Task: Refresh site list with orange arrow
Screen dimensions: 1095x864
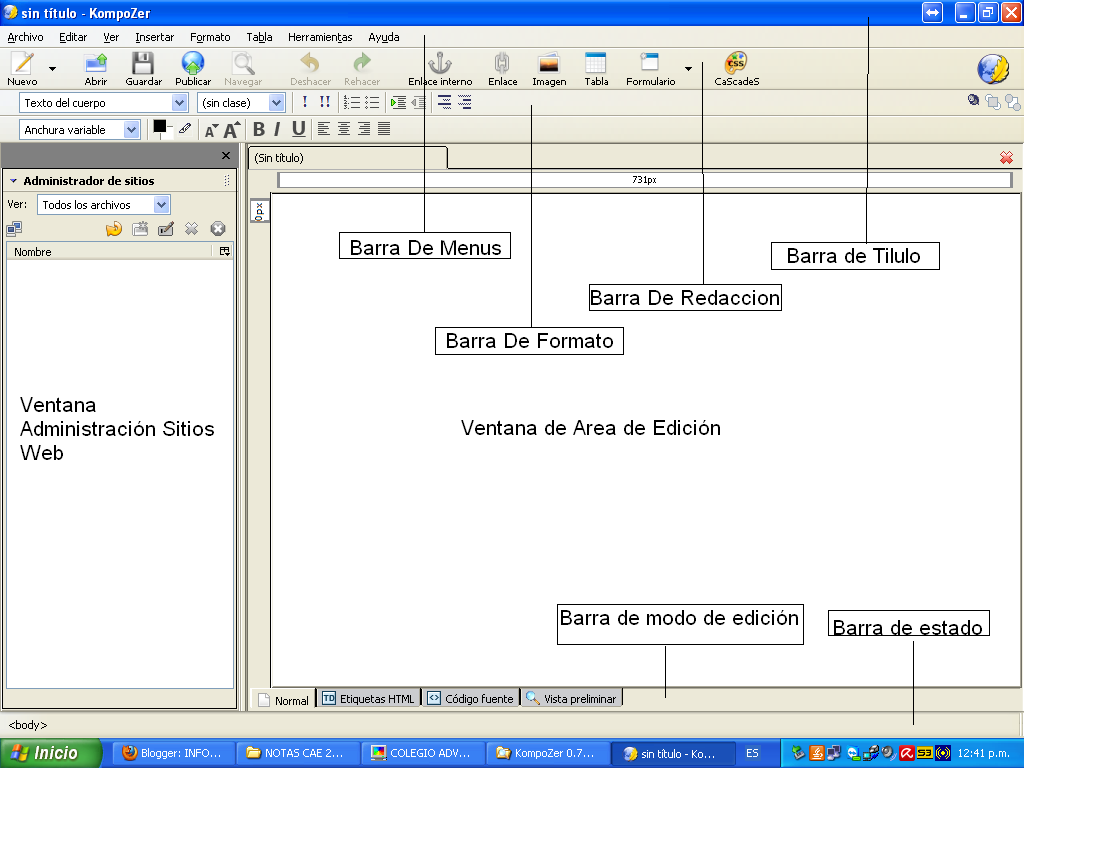Action: 114,228
